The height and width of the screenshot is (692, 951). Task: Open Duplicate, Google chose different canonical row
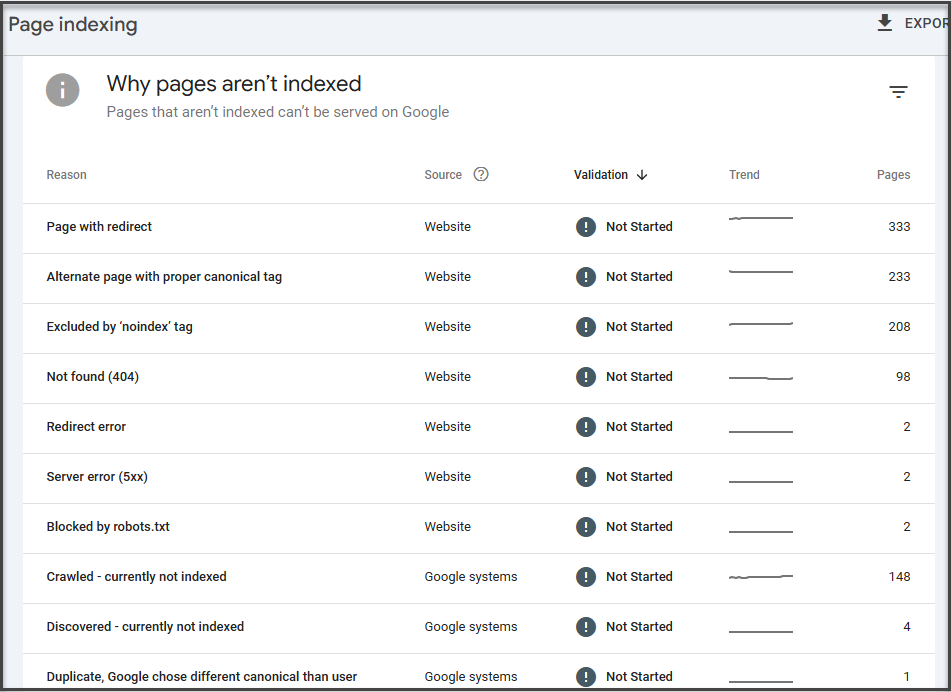pos(202,677)
